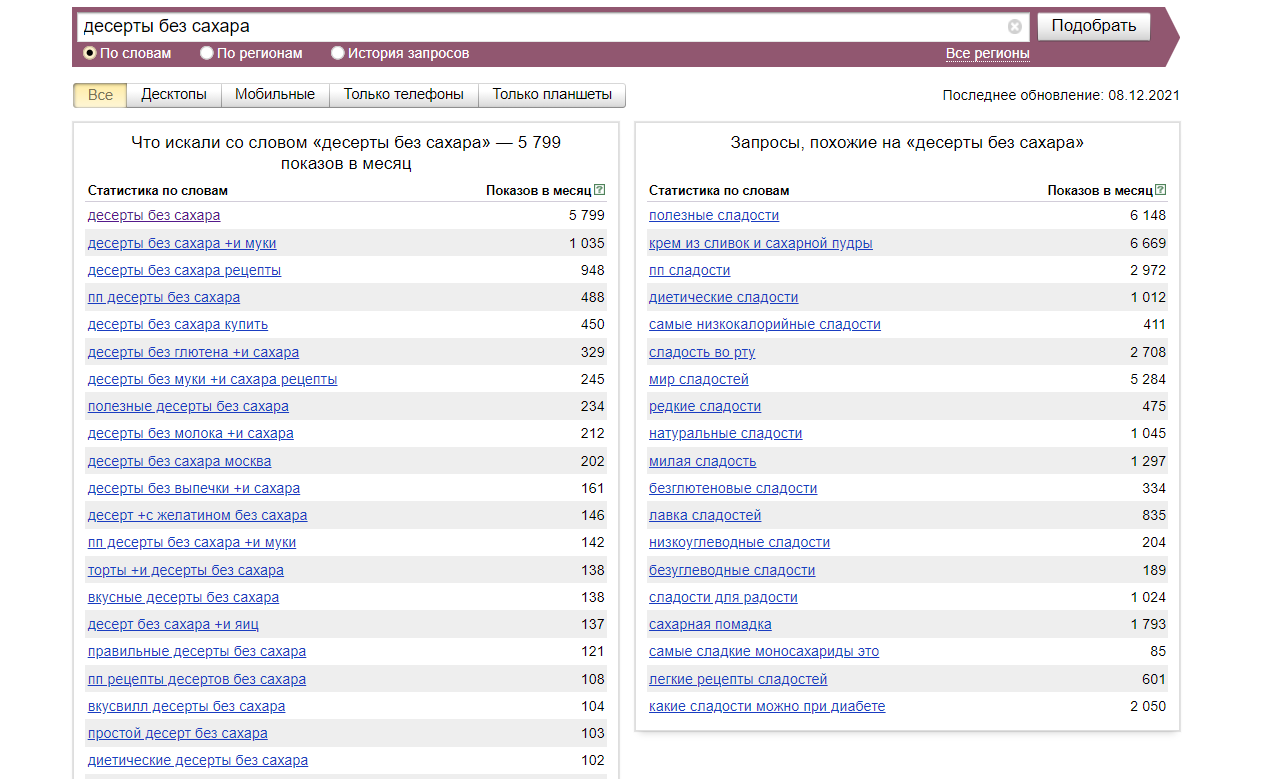This screenshot has height=779, width=1268.
Task: Open 'десерты без сахара москва' link
Action: pyautogui.click(x=179, y=461)
